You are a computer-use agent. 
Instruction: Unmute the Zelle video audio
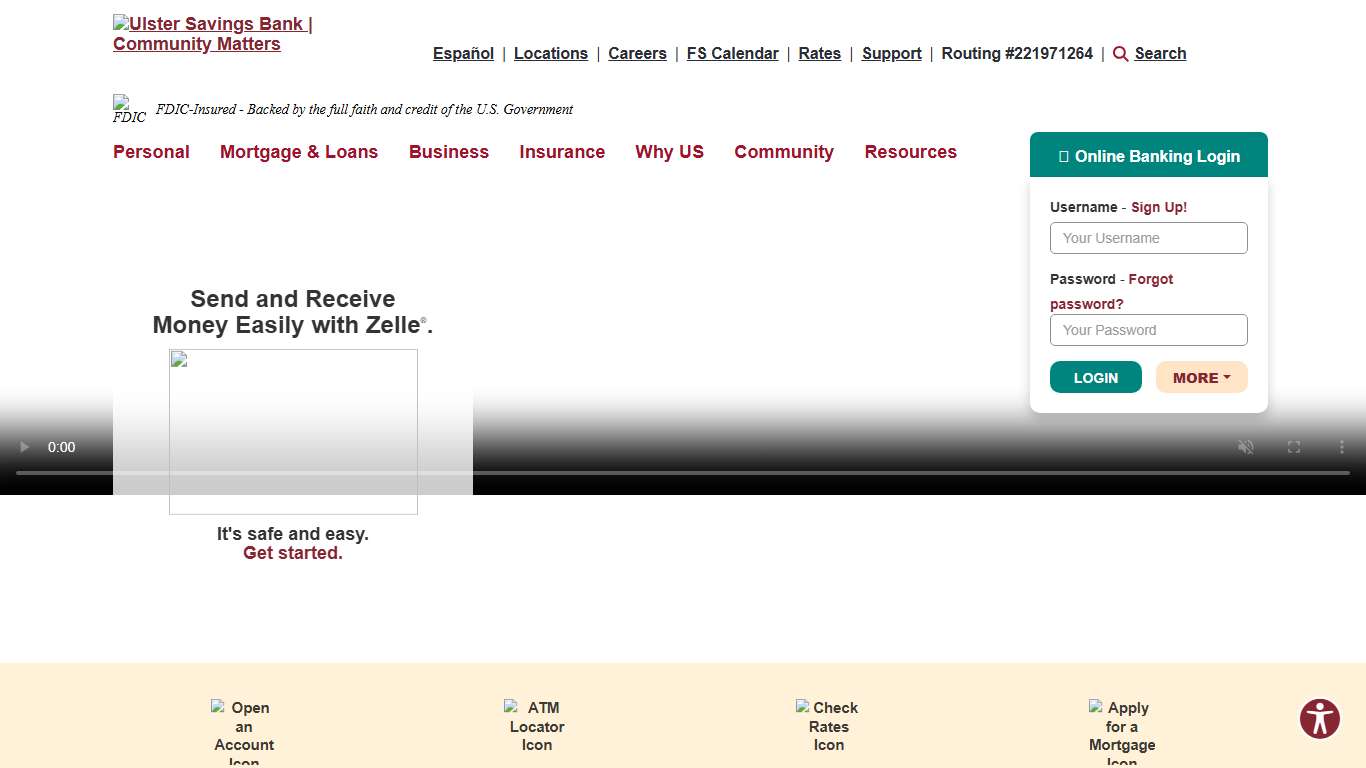pos(1245,447)
